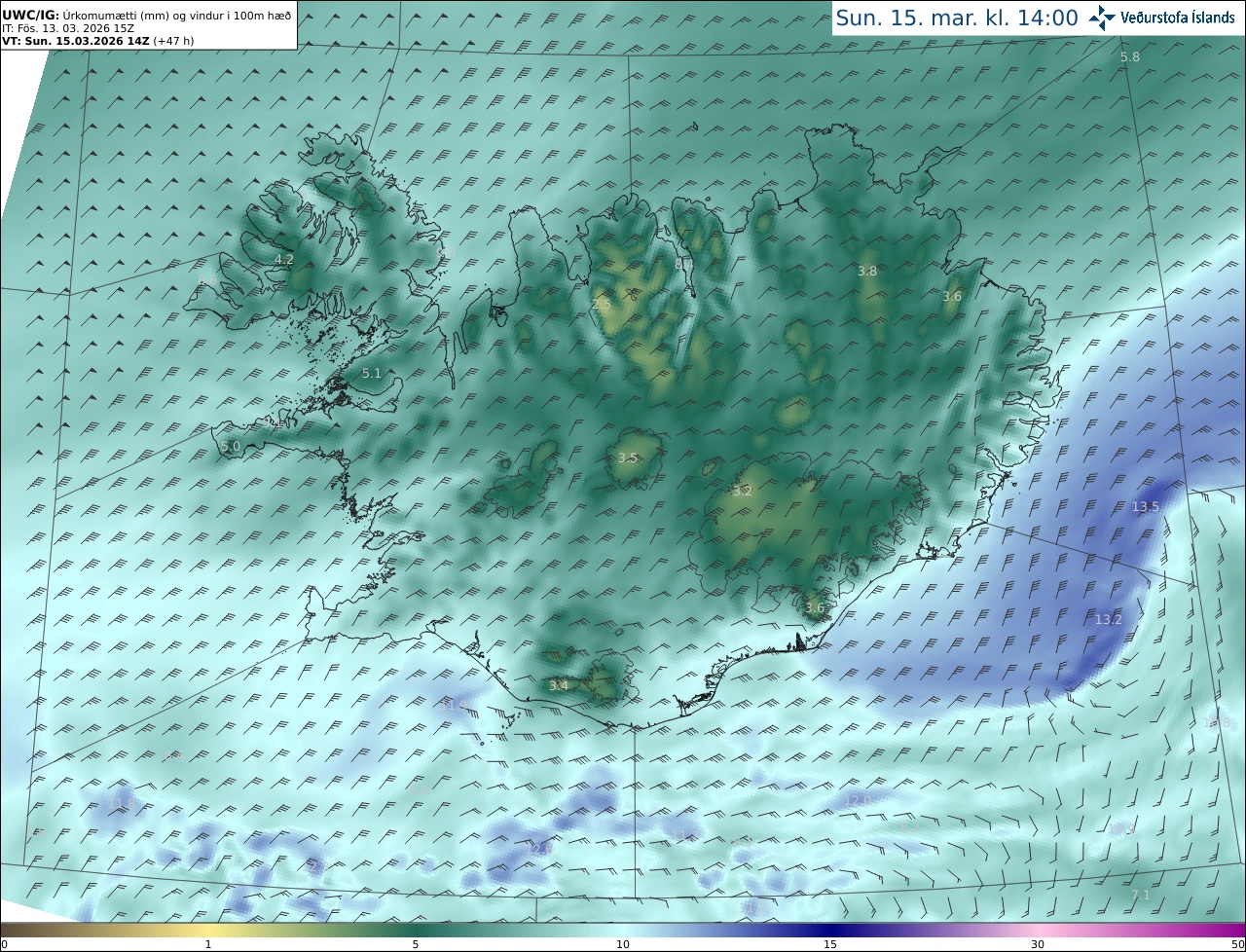Click the 5.0 value on the map

click(x=231, y=446)
